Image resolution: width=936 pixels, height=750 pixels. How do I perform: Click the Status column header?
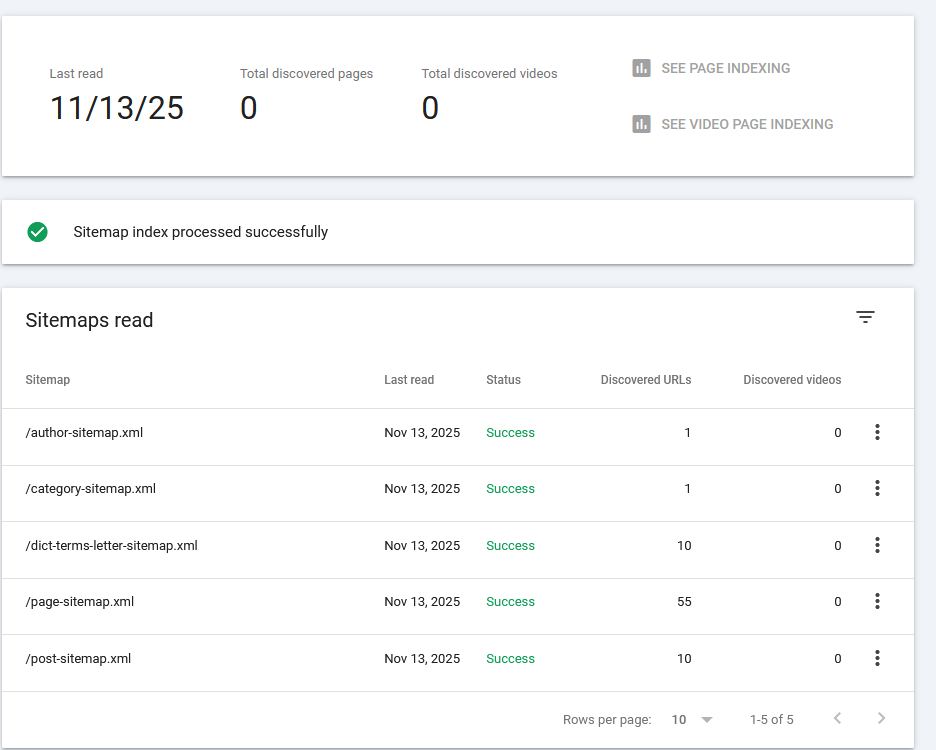coord(503,380)
